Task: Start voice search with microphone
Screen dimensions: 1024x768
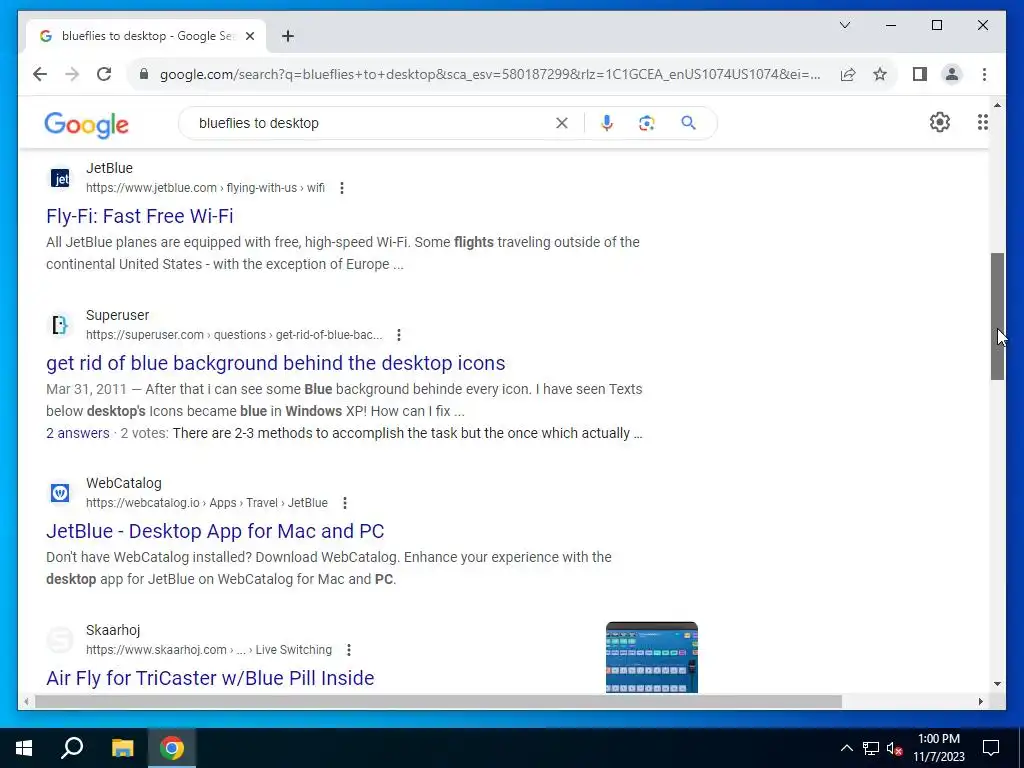Action: tap(607, 123)
